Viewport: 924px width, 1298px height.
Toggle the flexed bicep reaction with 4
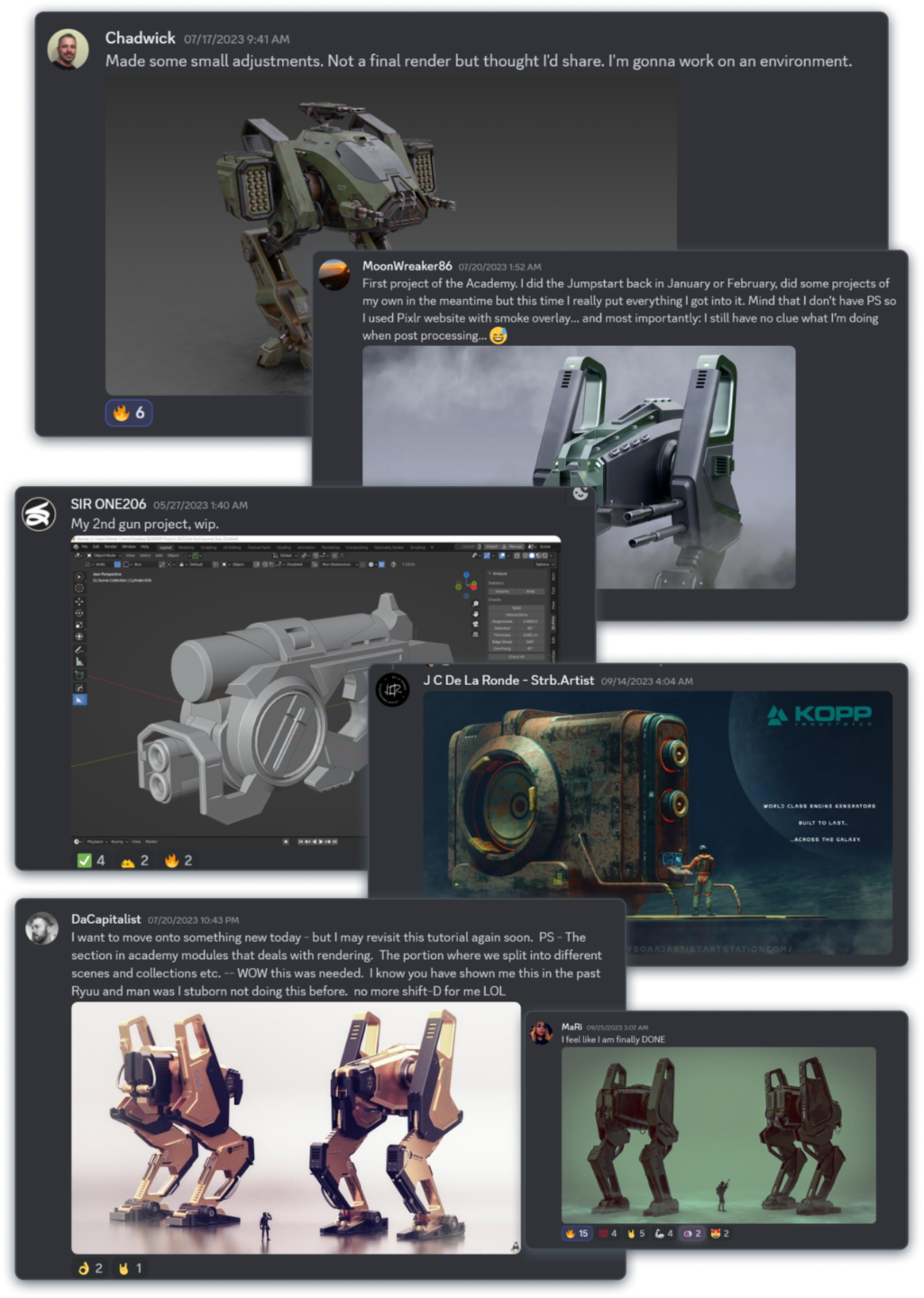663,1233
